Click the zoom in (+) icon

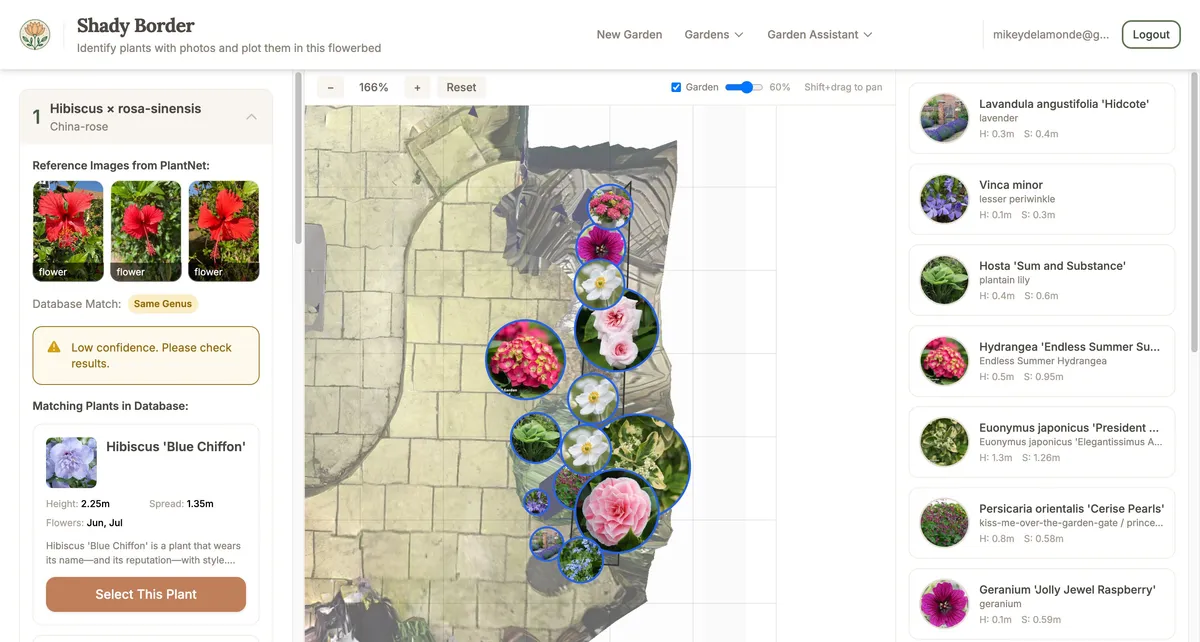(x=417, y=87)
